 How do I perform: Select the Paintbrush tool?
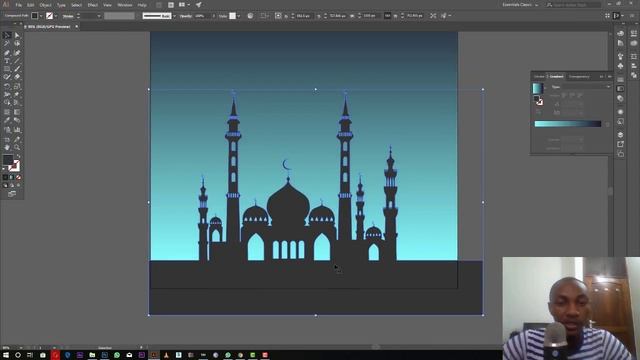click(x=17, y=69)
